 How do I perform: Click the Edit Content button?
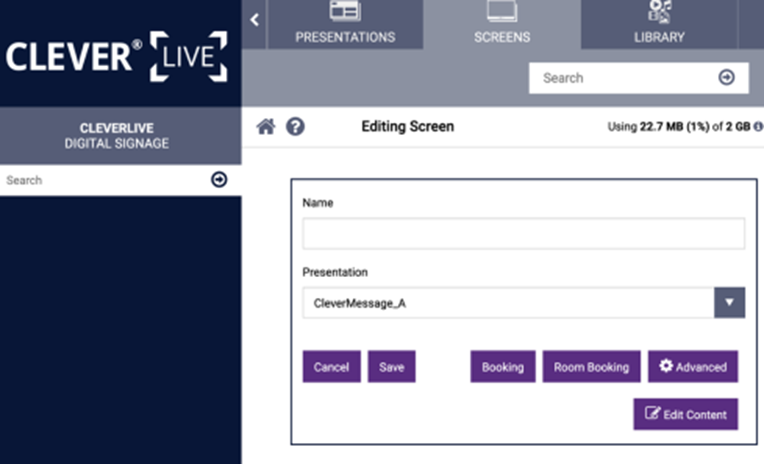pos(686,414)
